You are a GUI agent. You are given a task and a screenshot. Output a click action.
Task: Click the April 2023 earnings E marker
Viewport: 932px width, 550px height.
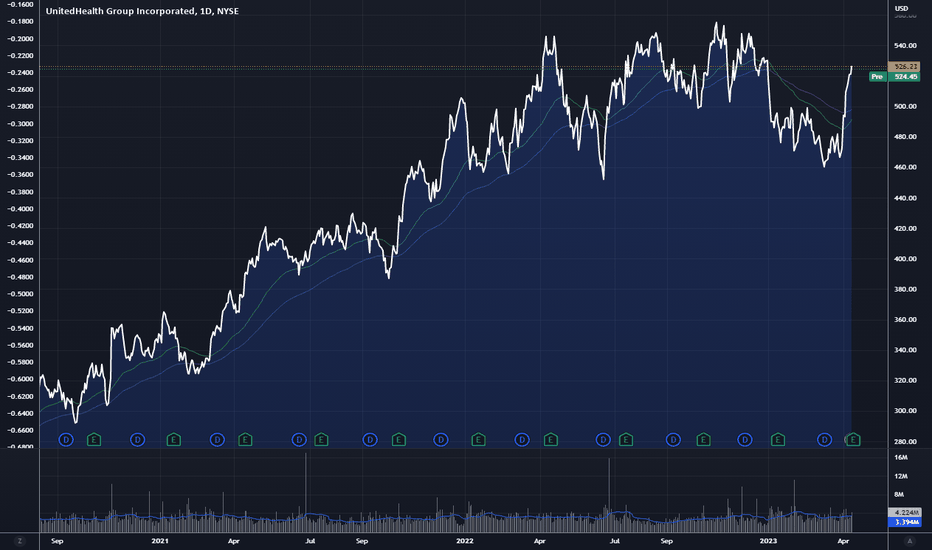(853, 440)
